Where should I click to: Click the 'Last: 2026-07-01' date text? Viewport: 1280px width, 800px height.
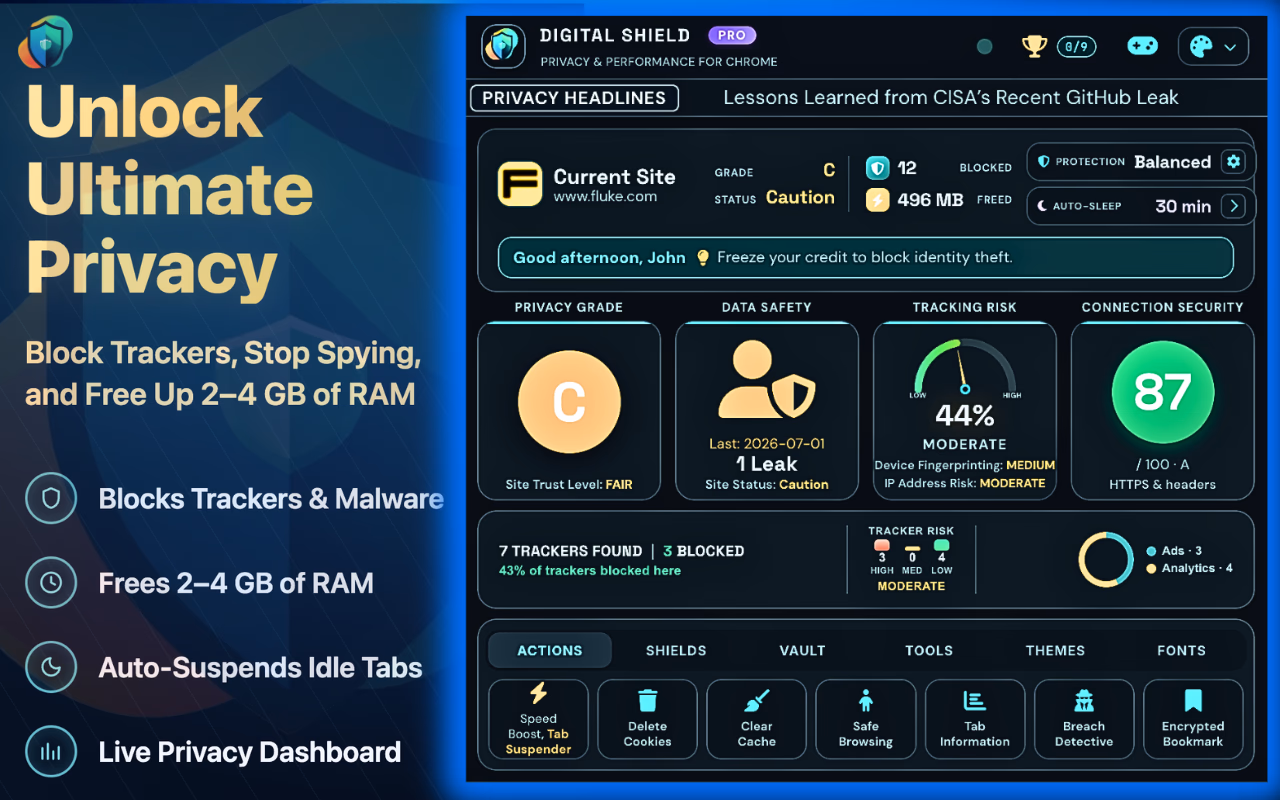(767, 443)
